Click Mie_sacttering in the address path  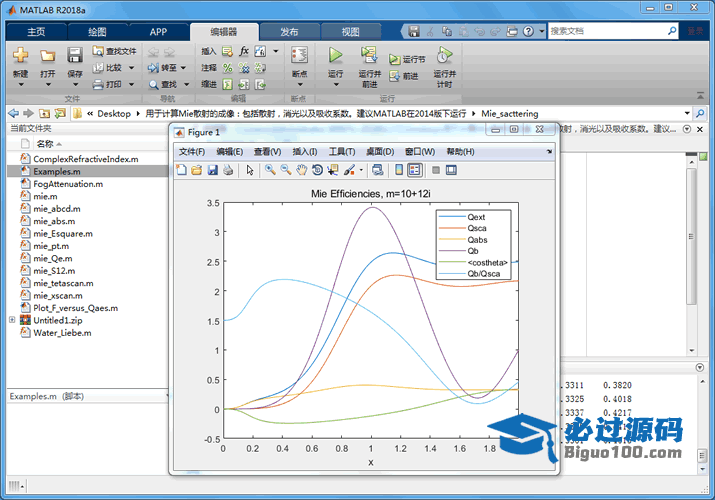510,113
